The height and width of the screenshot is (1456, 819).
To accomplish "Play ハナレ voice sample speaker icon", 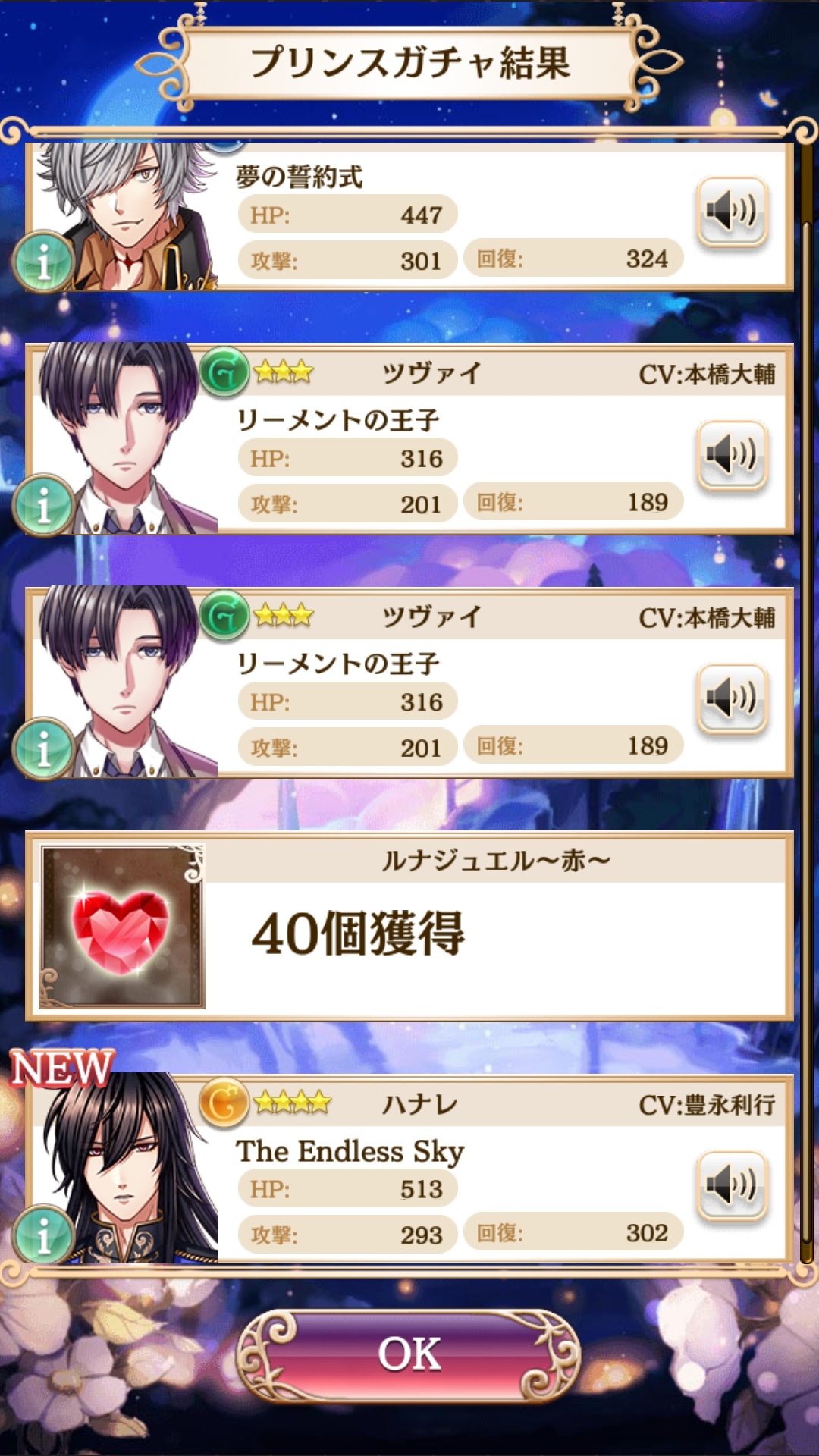I will 732,1186.
